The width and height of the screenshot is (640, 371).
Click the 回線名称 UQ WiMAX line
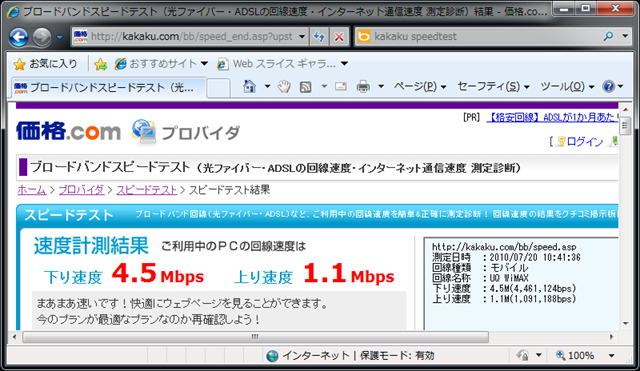pyautogui.click(x=480, y=278)
